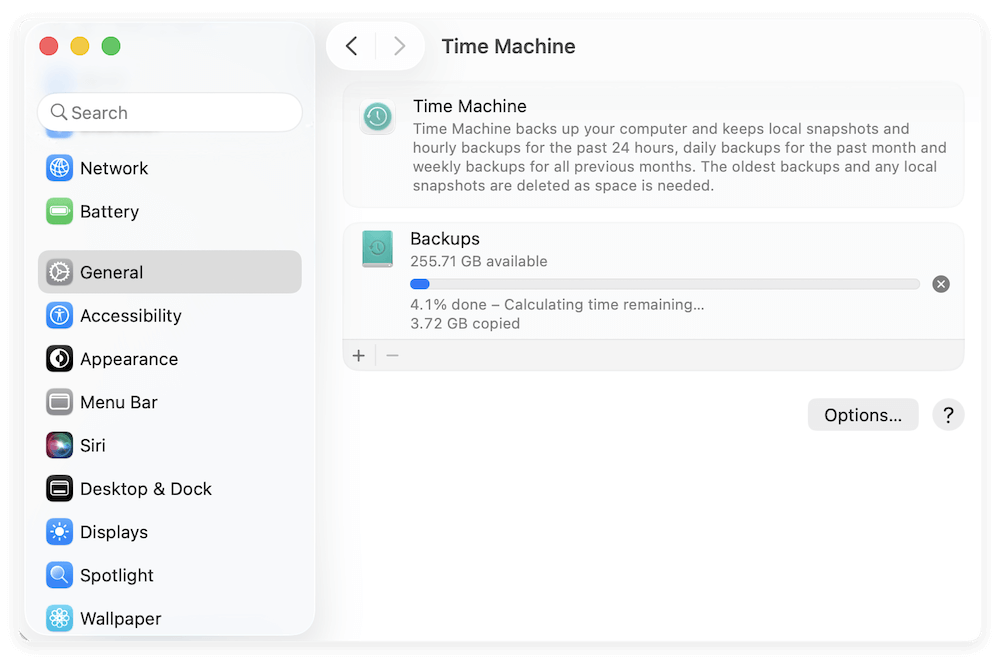Cancel the backup with the X button

tap(940, 283)
